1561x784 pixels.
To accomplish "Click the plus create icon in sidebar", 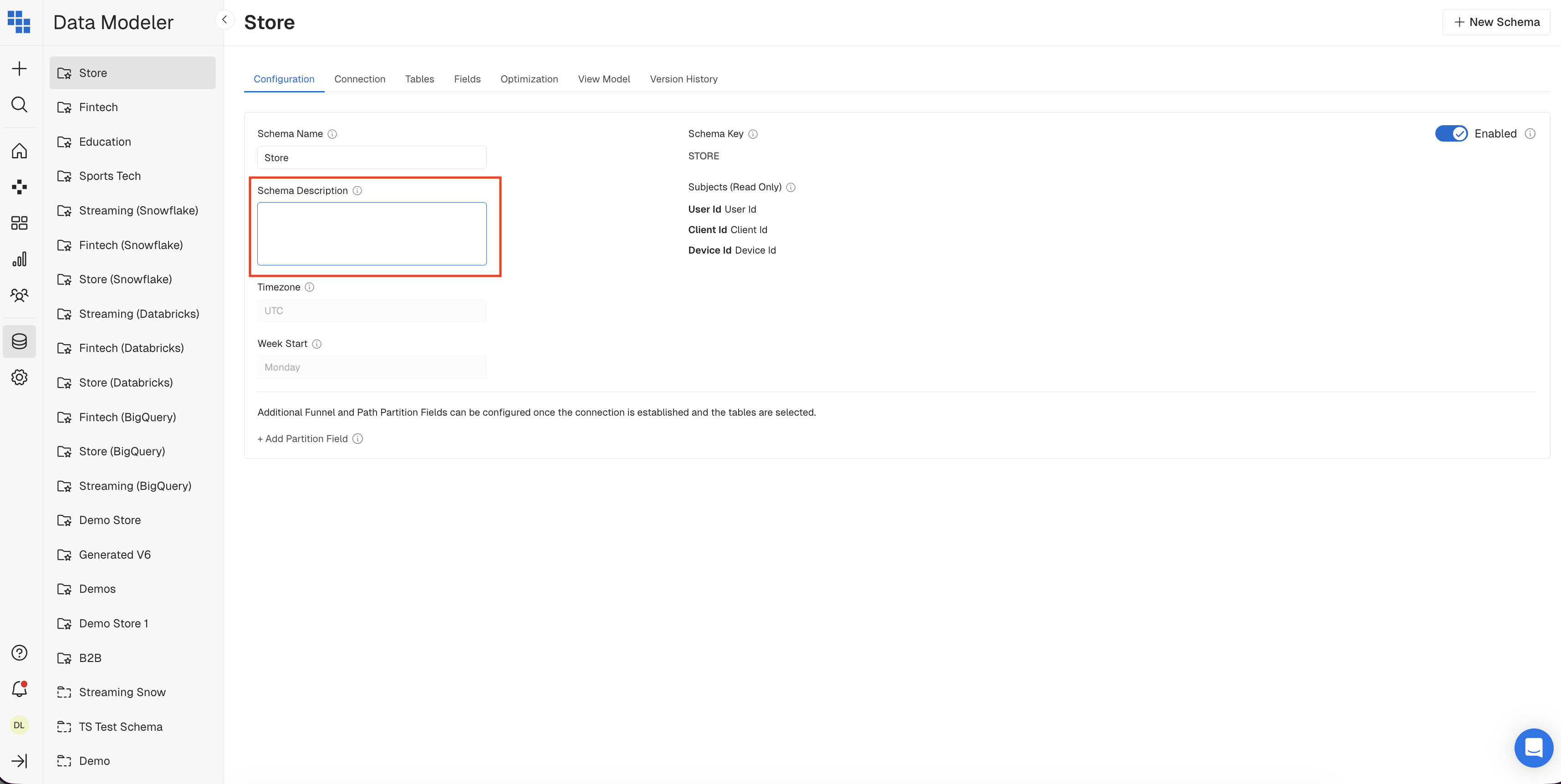I will point(20,68).
